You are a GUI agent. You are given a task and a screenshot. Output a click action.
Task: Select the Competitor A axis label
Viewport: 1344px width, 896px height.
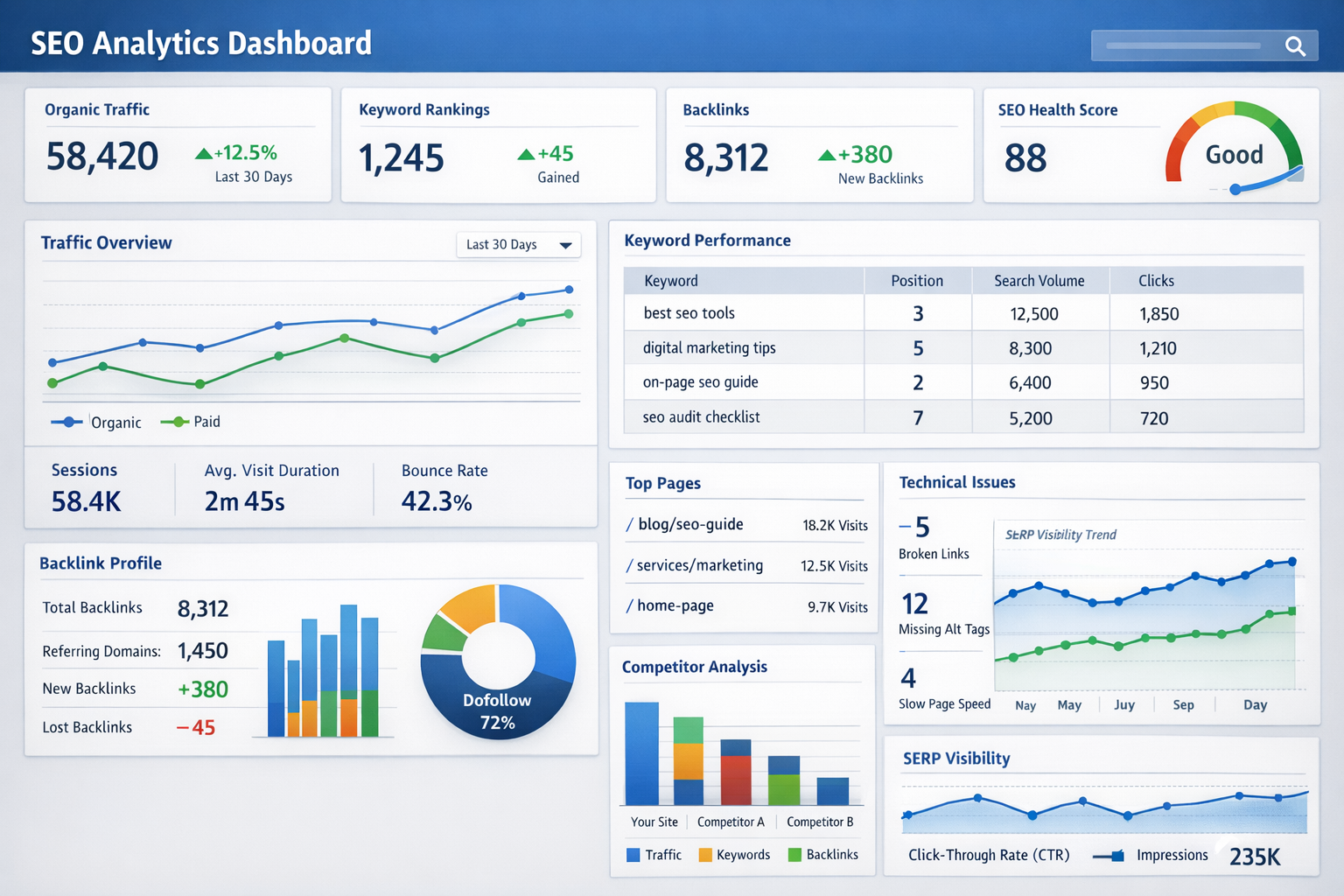pyautogui.click(x=731, y=822)
